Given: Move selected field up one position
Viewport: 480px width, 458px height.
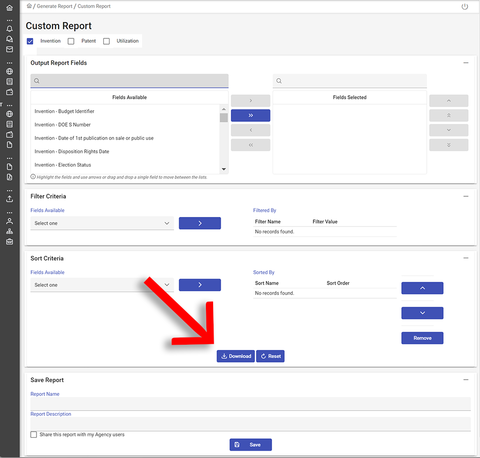Looking at the screenshot, I should (449, 101).
